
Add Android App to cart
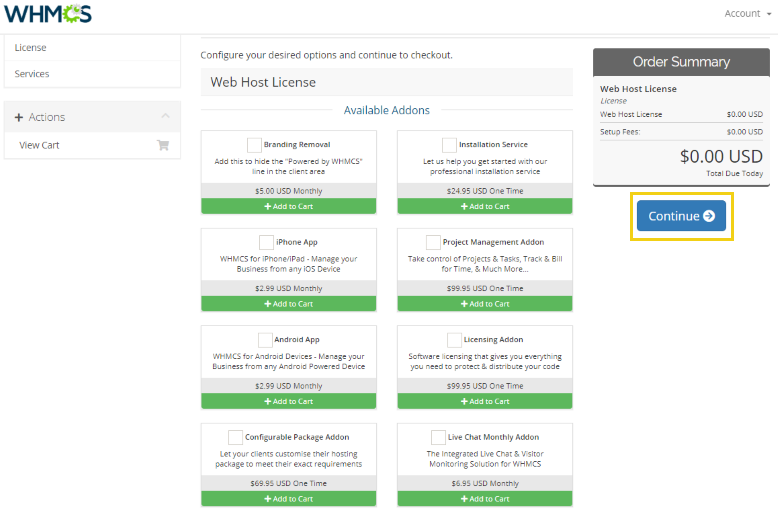288,401
